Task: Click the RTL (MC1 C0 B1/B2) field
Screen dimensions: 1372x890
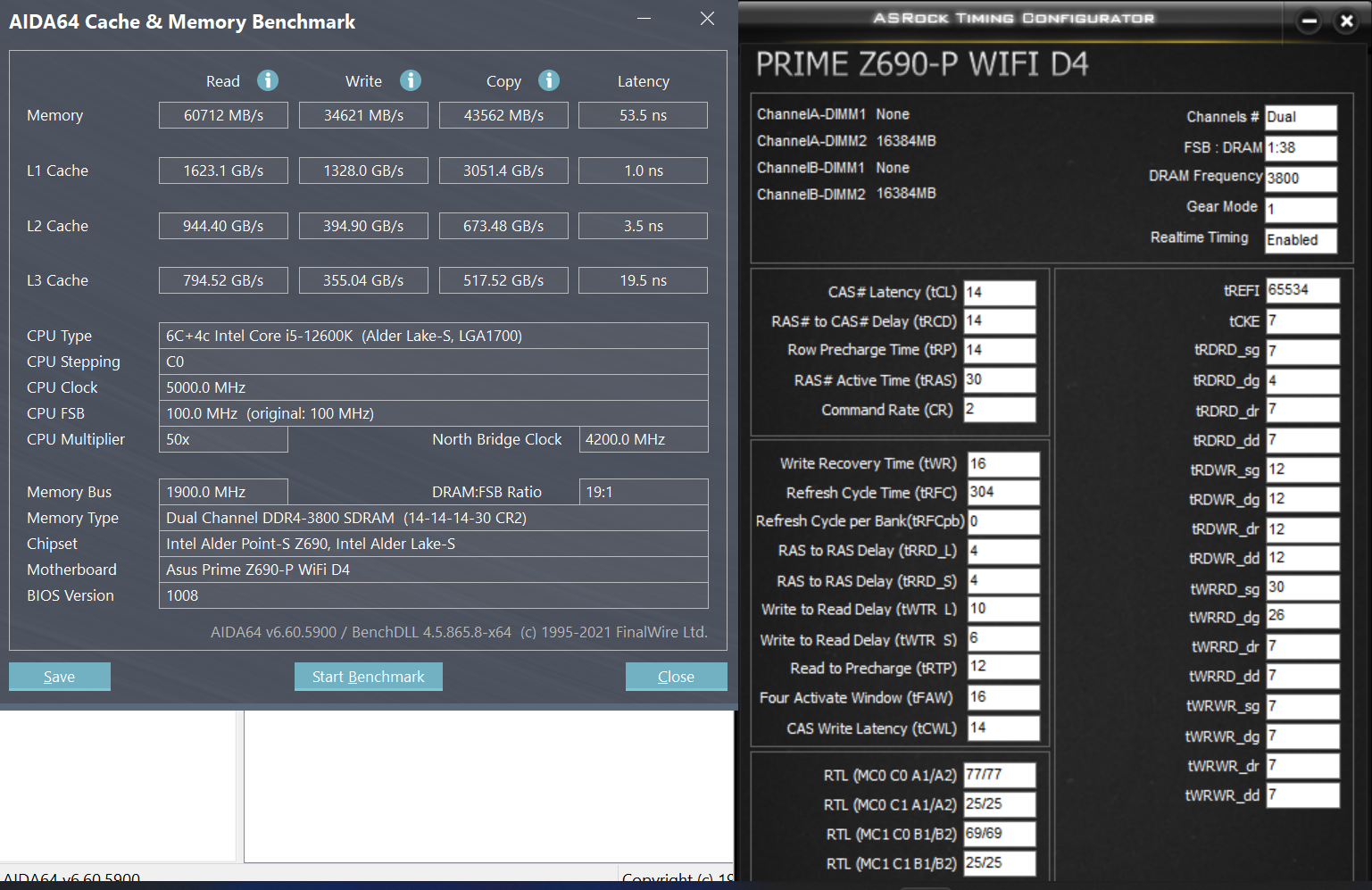Action: click(x=1000, y=834)
